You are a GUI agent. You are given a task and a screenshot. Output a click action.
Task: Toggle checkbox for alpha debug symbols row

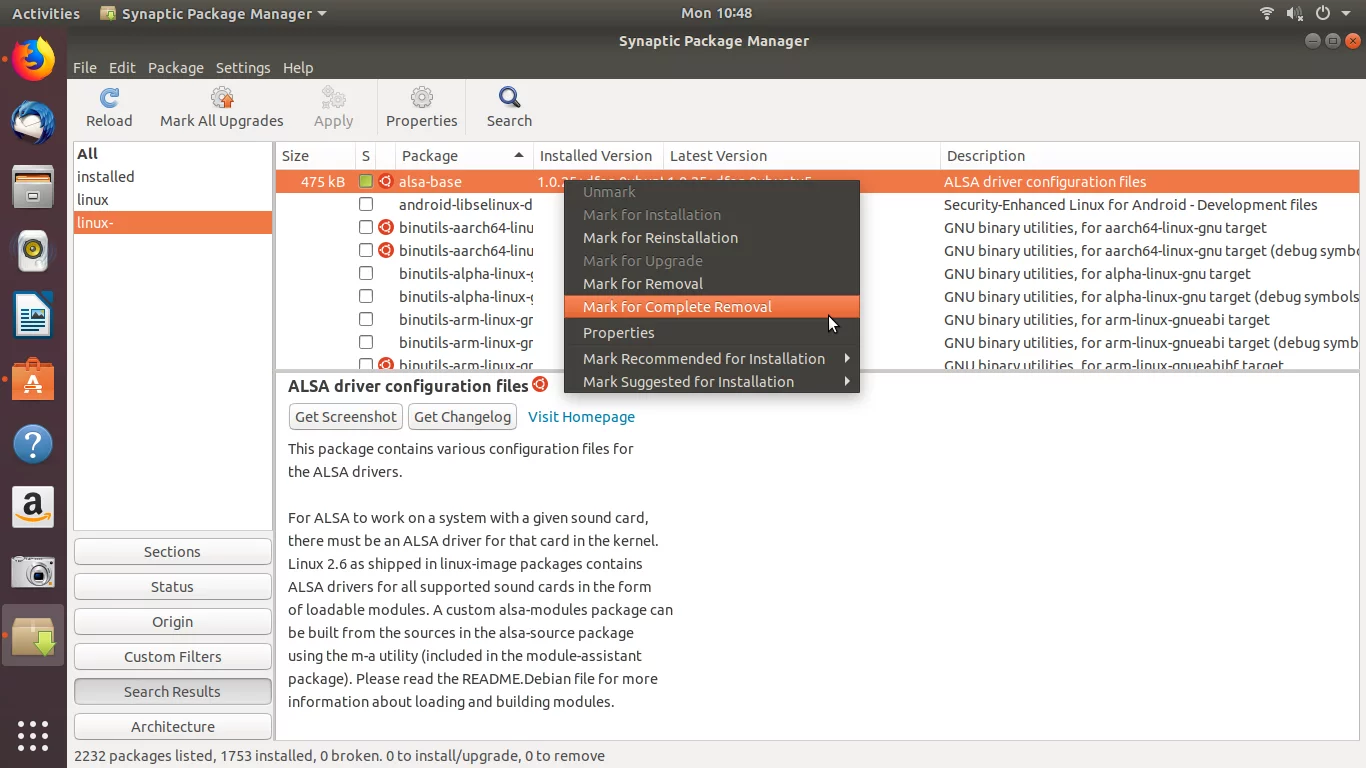[366, 297]
